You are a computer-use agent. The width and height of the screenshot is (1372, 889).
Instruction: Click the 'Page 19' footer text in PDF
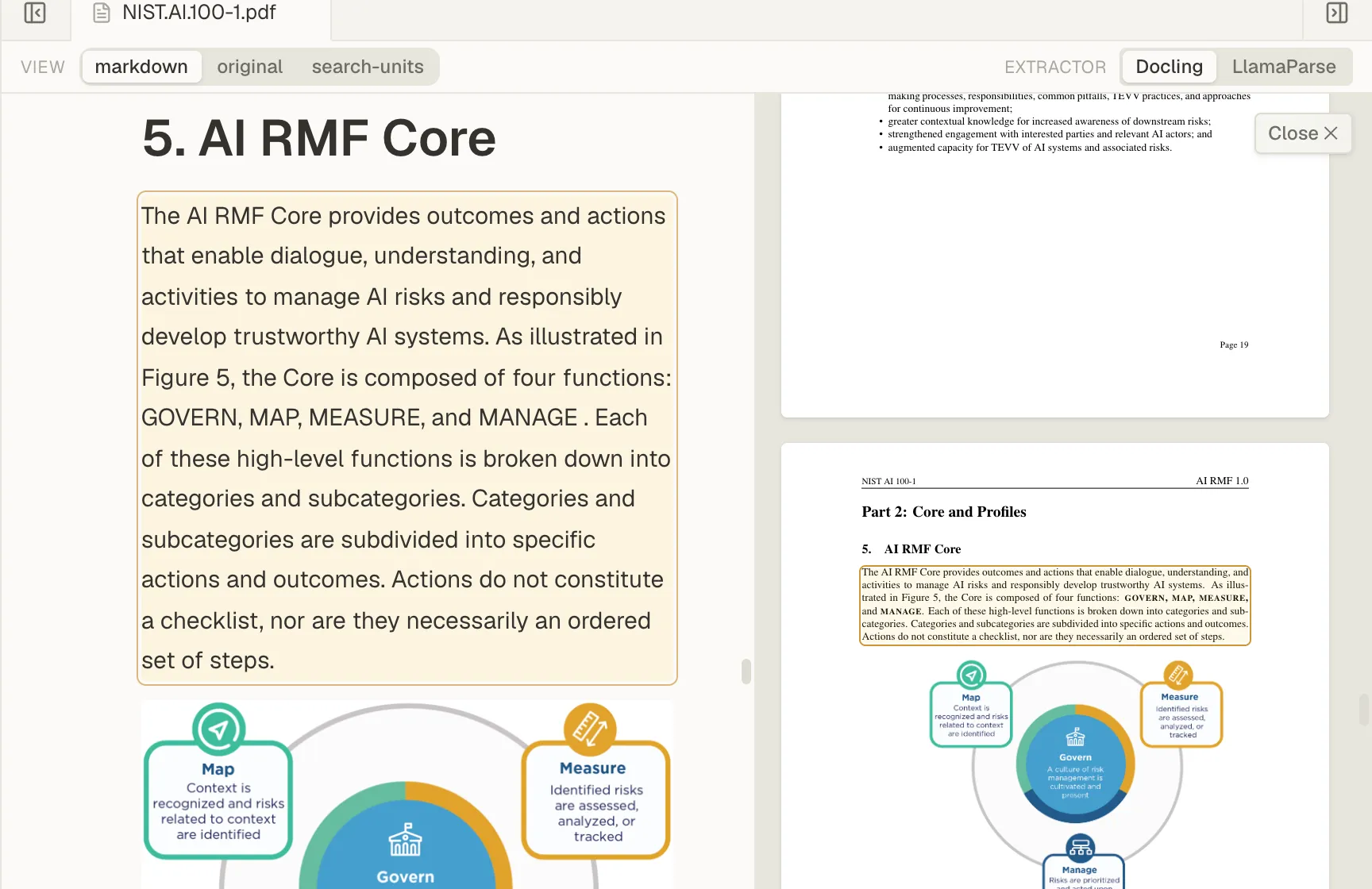(1234, 344)
